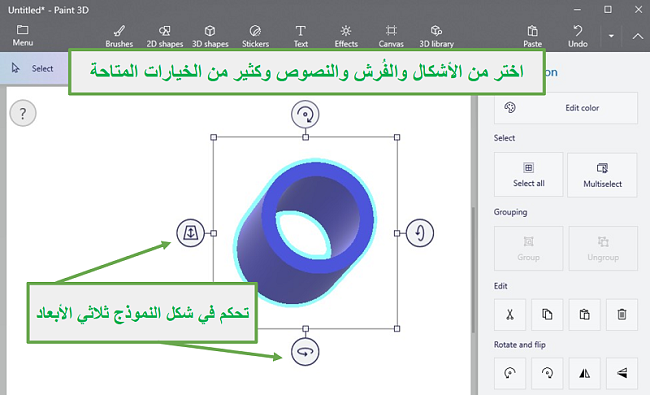This screenshot has height=395, width=650.
Task: Click the Z-axis rotation handle above object
Action: point(305,114)
